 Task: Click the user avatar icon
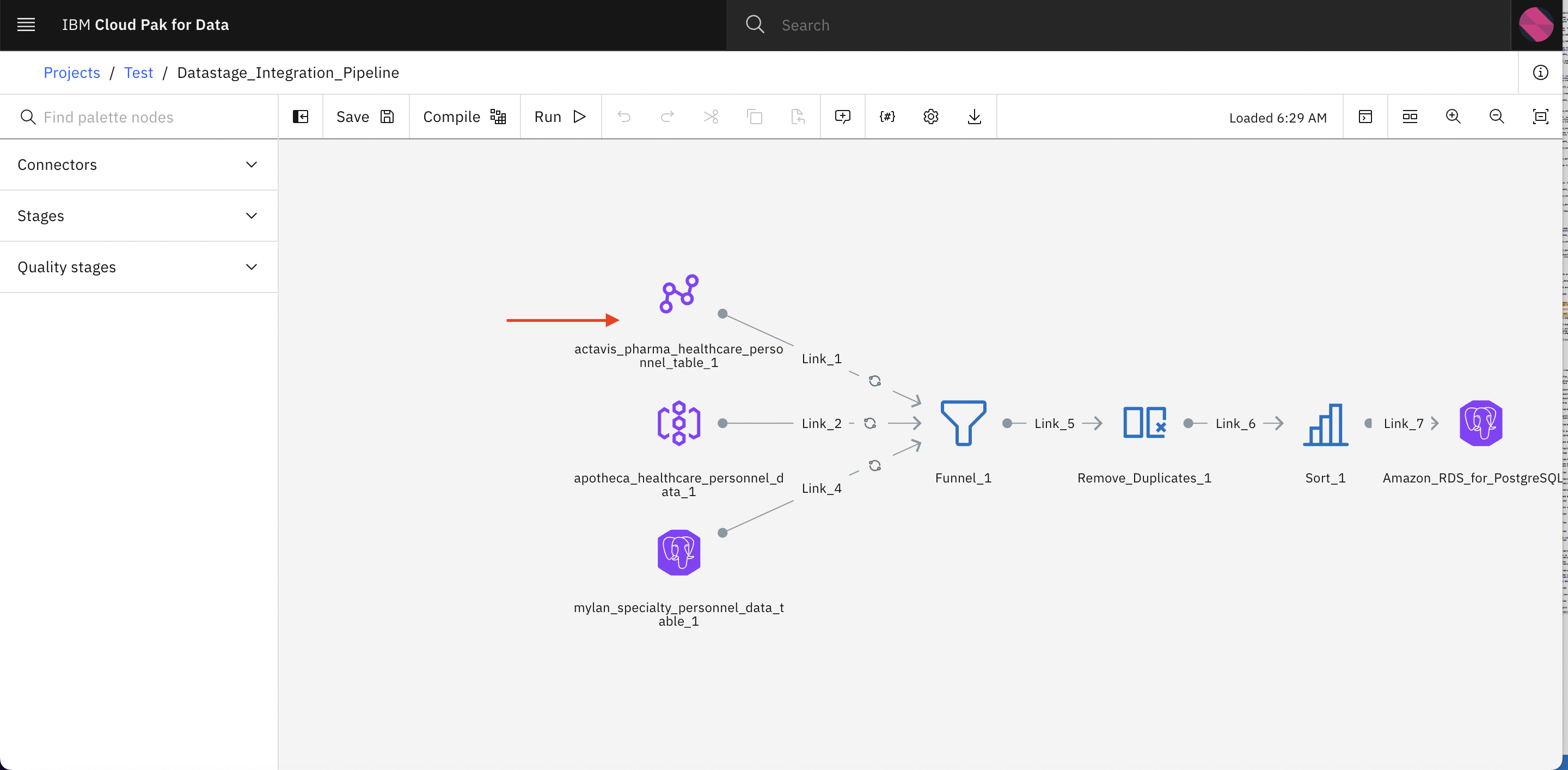click(1536, 25)
